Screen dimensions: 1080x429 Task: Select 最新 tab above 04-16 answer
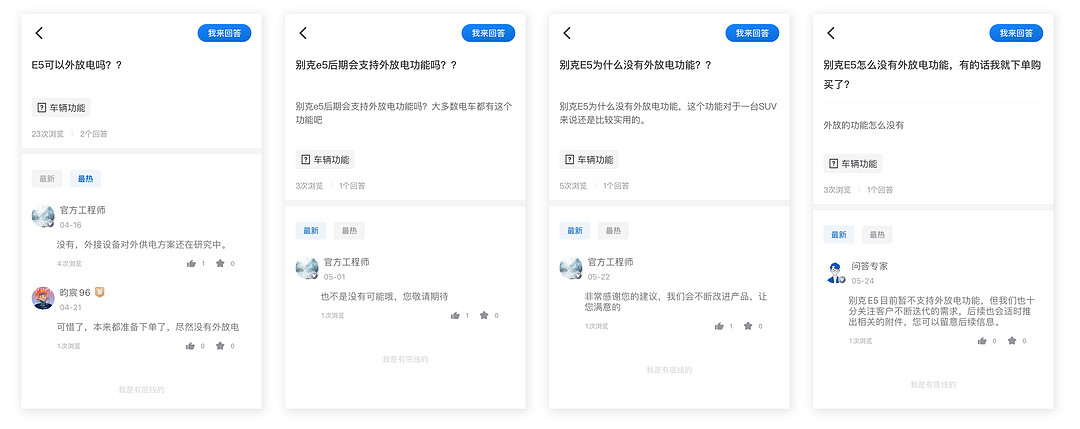click(47, 179)
